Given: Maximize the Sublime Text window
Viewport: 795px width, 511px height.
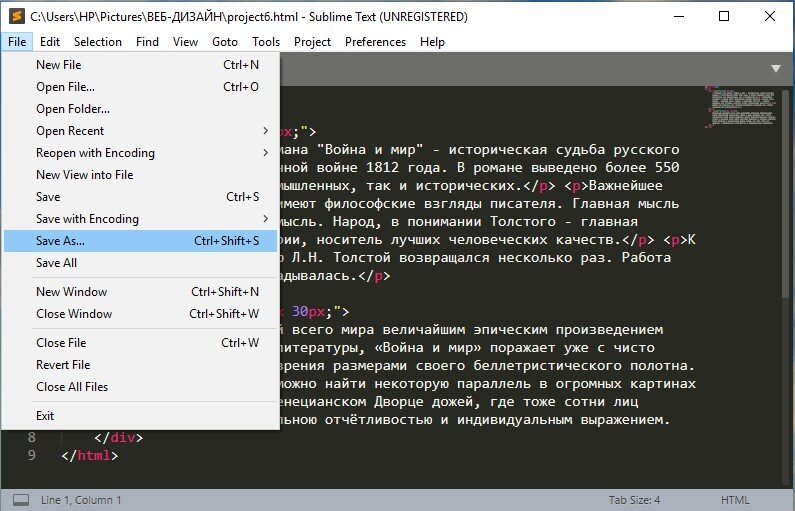Looking at the screenshot, I should point(724,16).
